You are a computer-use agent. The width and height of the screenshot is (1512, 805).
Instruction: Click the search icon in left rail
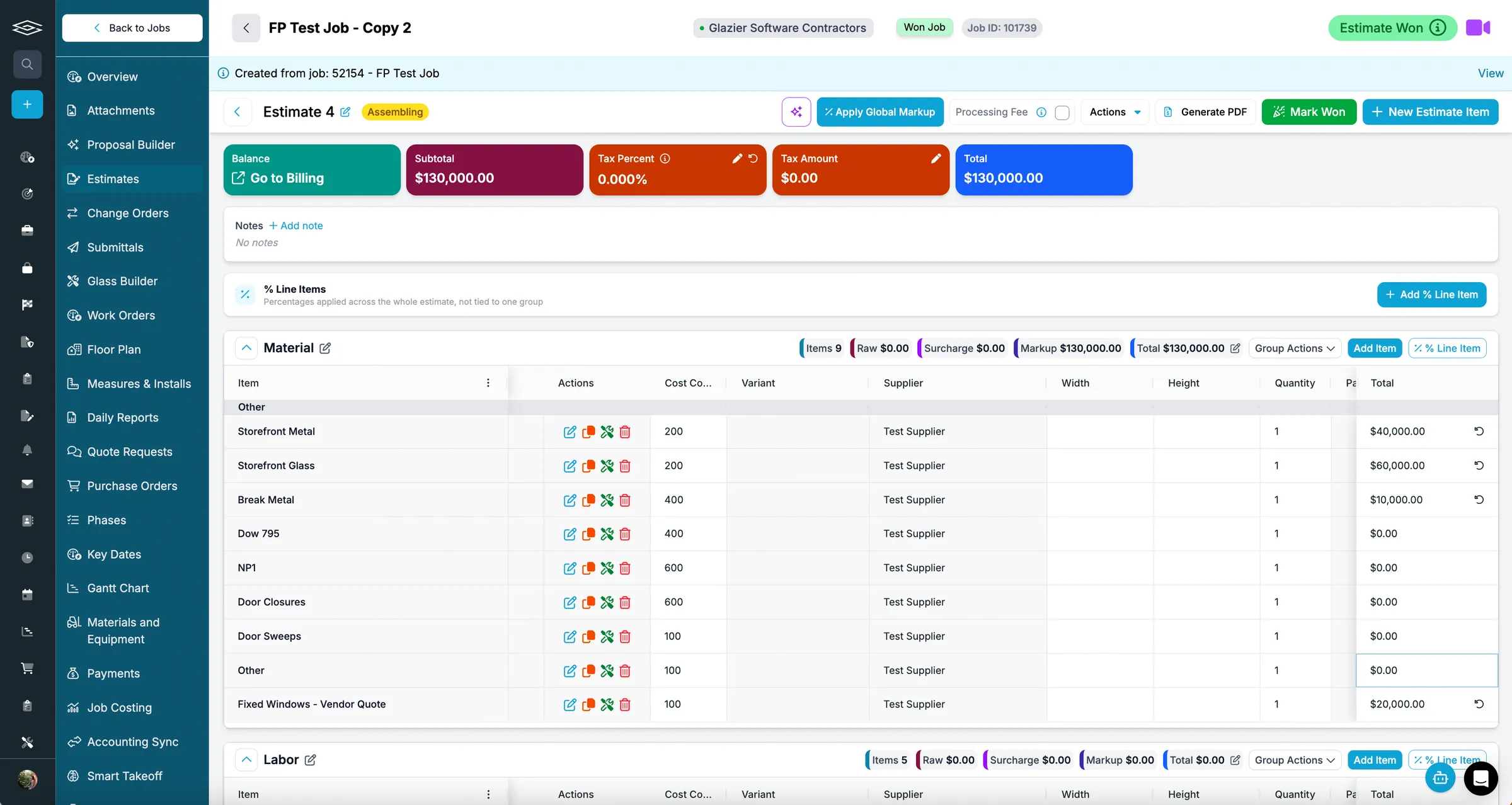click(27, 64)
